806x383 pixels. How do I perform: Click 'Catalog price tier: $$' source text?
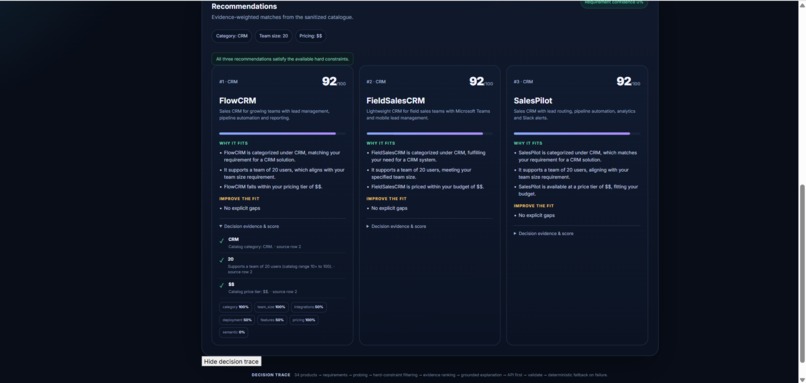pyautogui.click(x=263, y=292)
